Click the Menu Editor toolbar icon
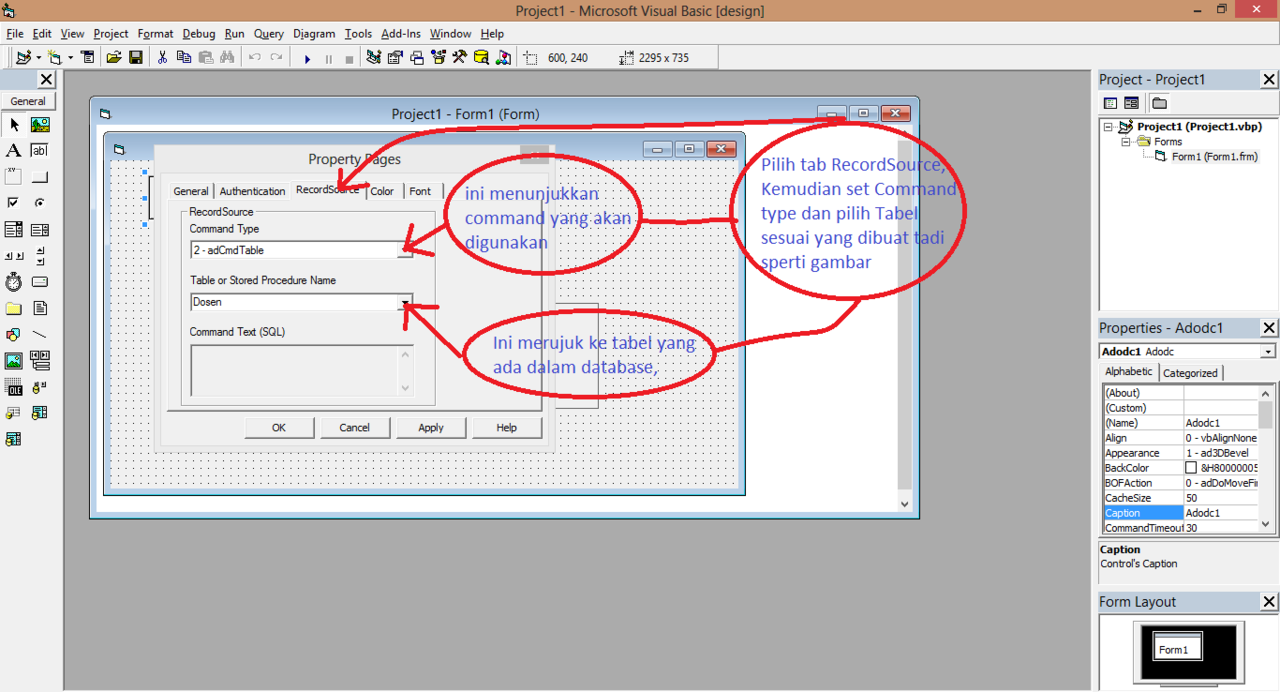The width and height of the screenshot is (1280, 692). 88,58
